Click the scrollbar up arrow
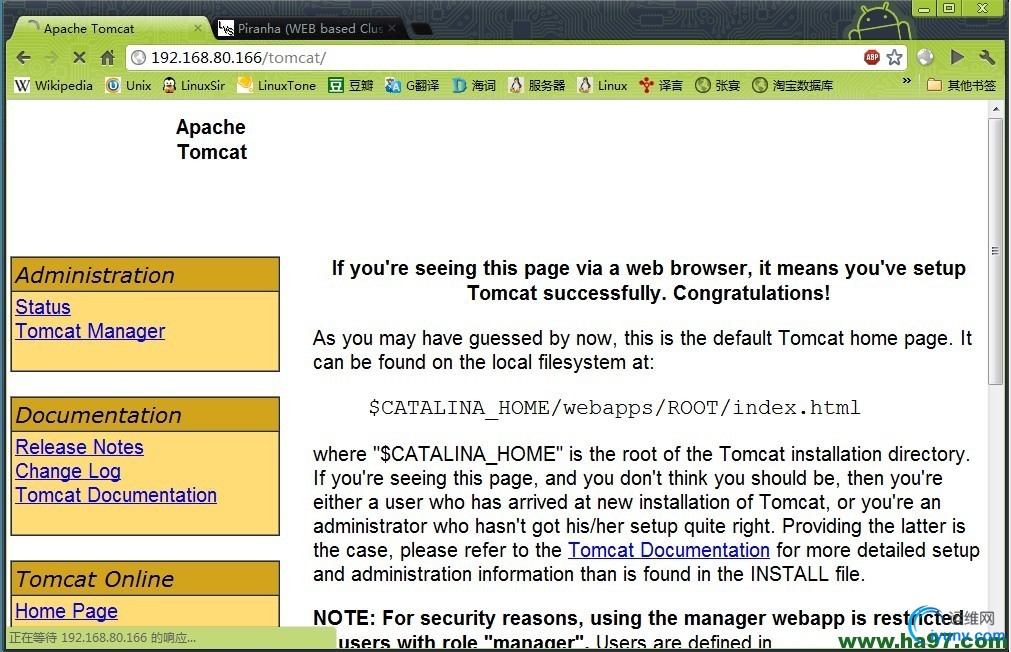1011x652 pixels. [996, 109]
